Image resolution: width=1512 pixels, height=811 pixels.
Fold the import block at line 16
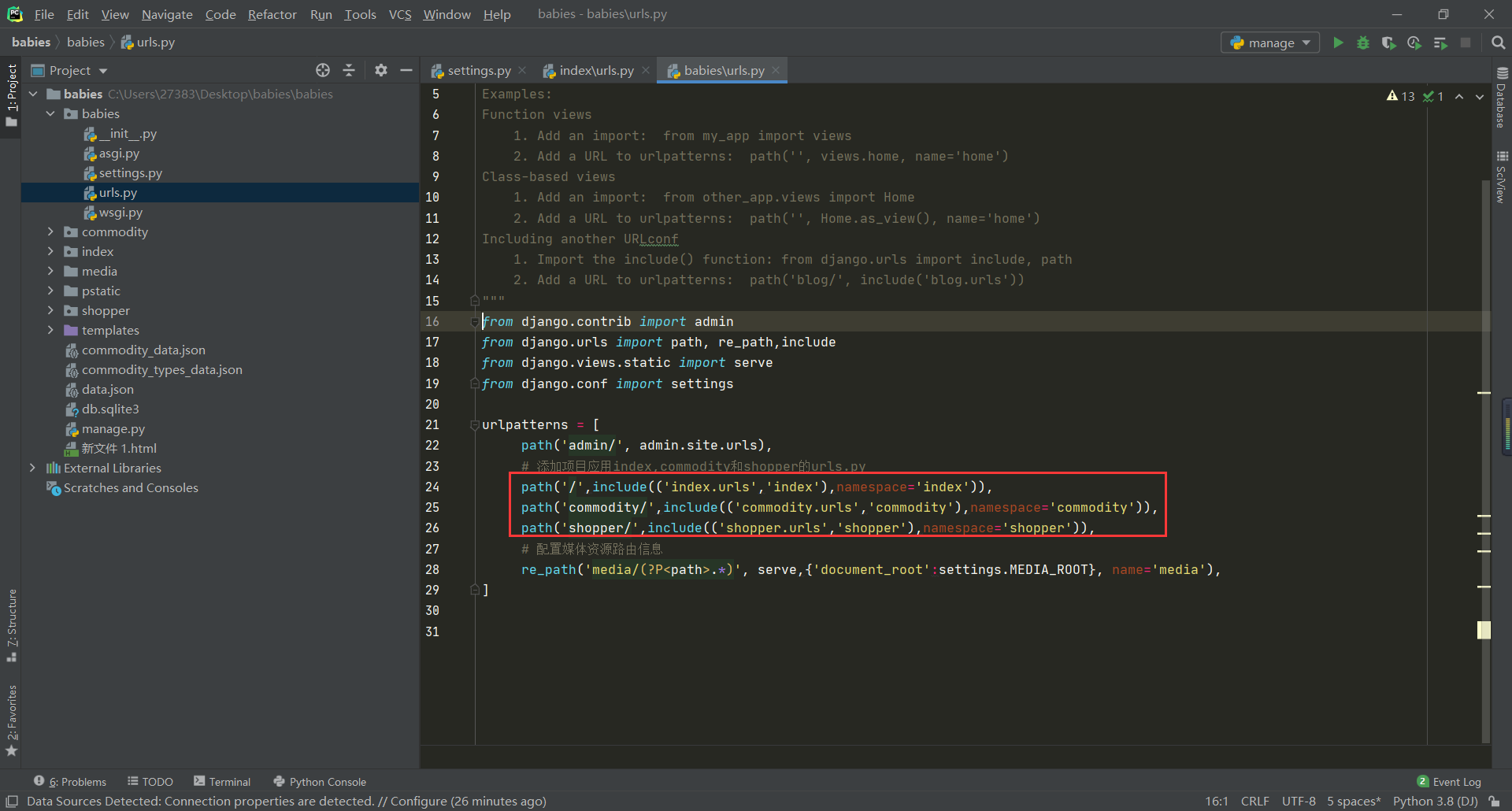475,321
